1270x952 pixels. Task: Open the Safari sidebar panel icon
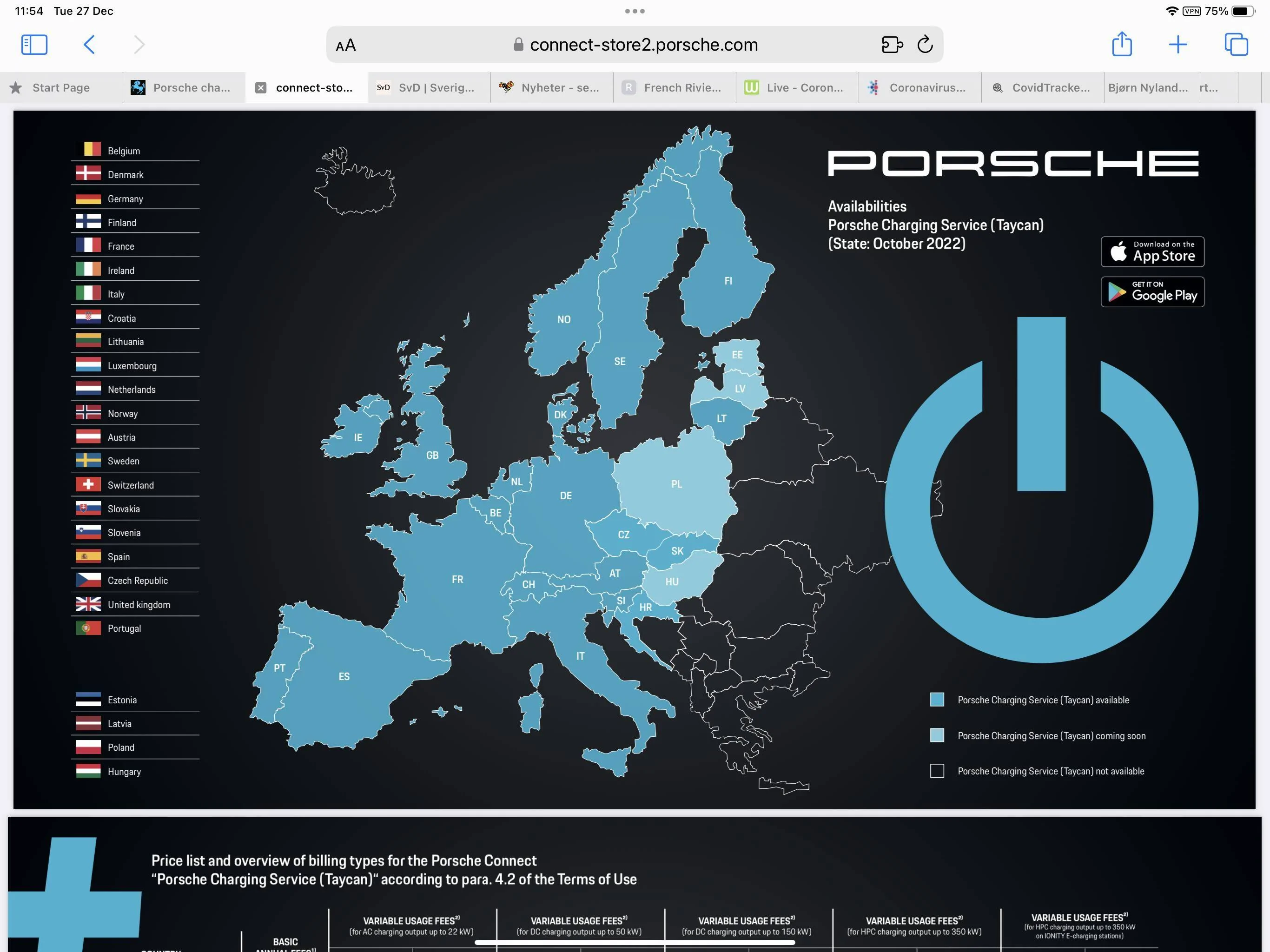34,44
